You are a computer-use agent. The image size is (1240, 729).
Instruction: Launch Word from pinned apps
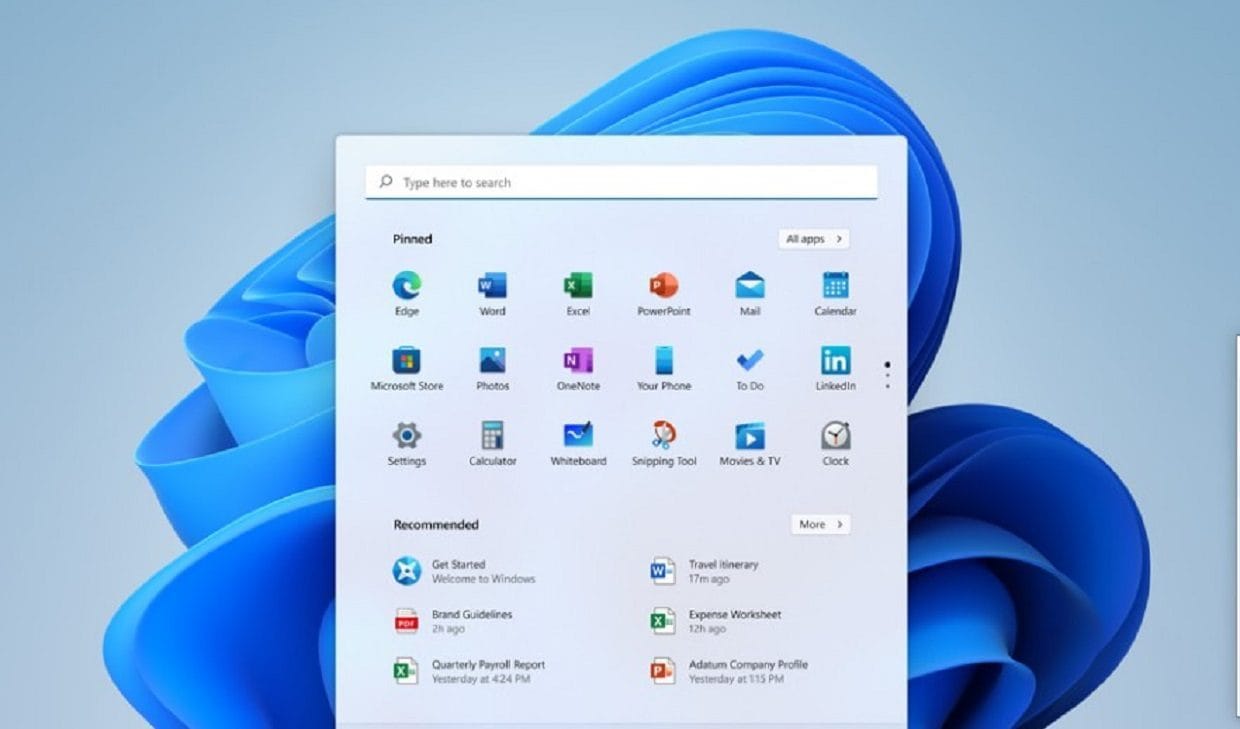[x=492, y=294]
